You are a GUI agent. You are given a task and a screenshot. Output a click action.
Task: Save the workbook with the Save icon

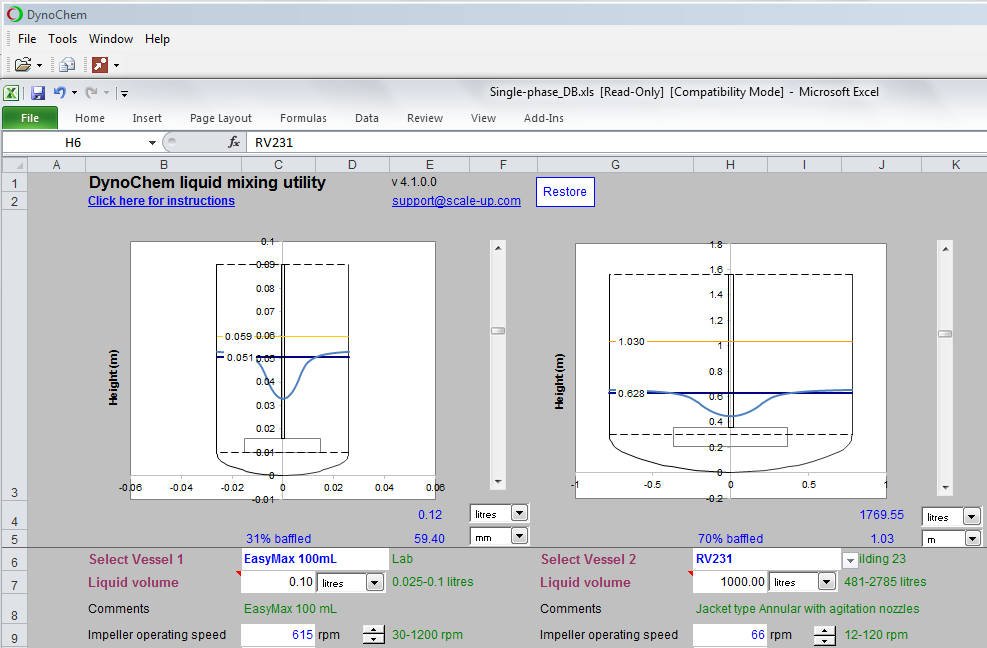click(x=38, y=92)
